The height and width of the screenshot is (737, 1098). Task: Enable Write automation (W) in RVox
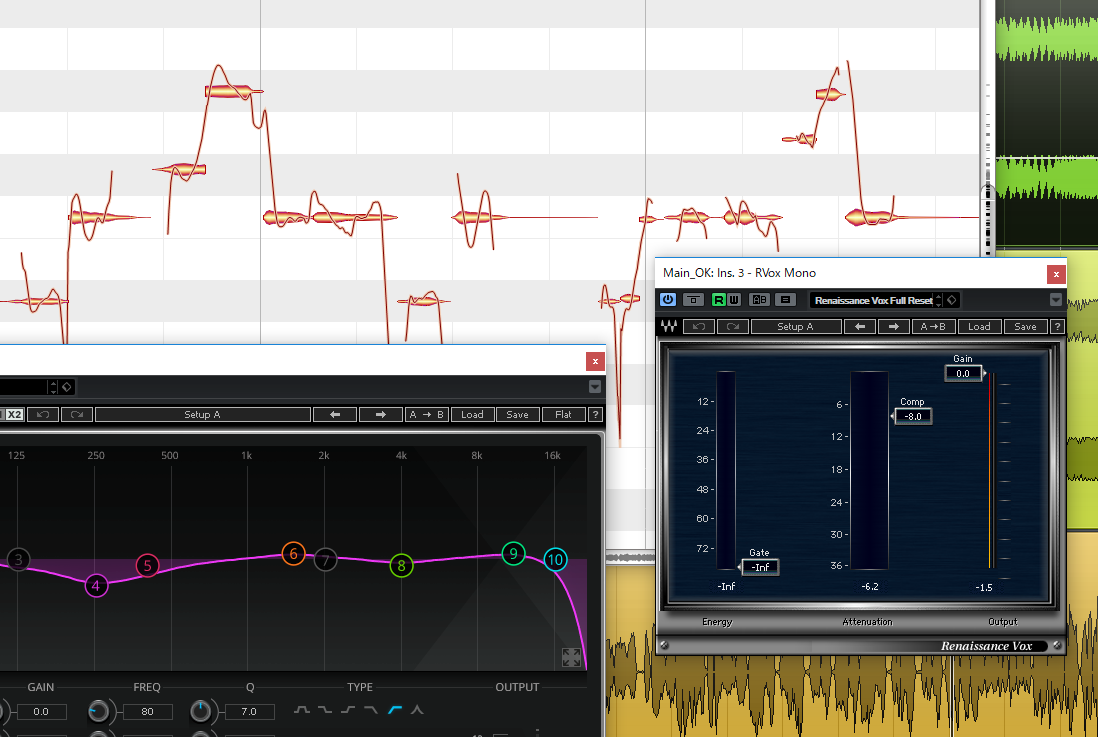coord(734,300)
